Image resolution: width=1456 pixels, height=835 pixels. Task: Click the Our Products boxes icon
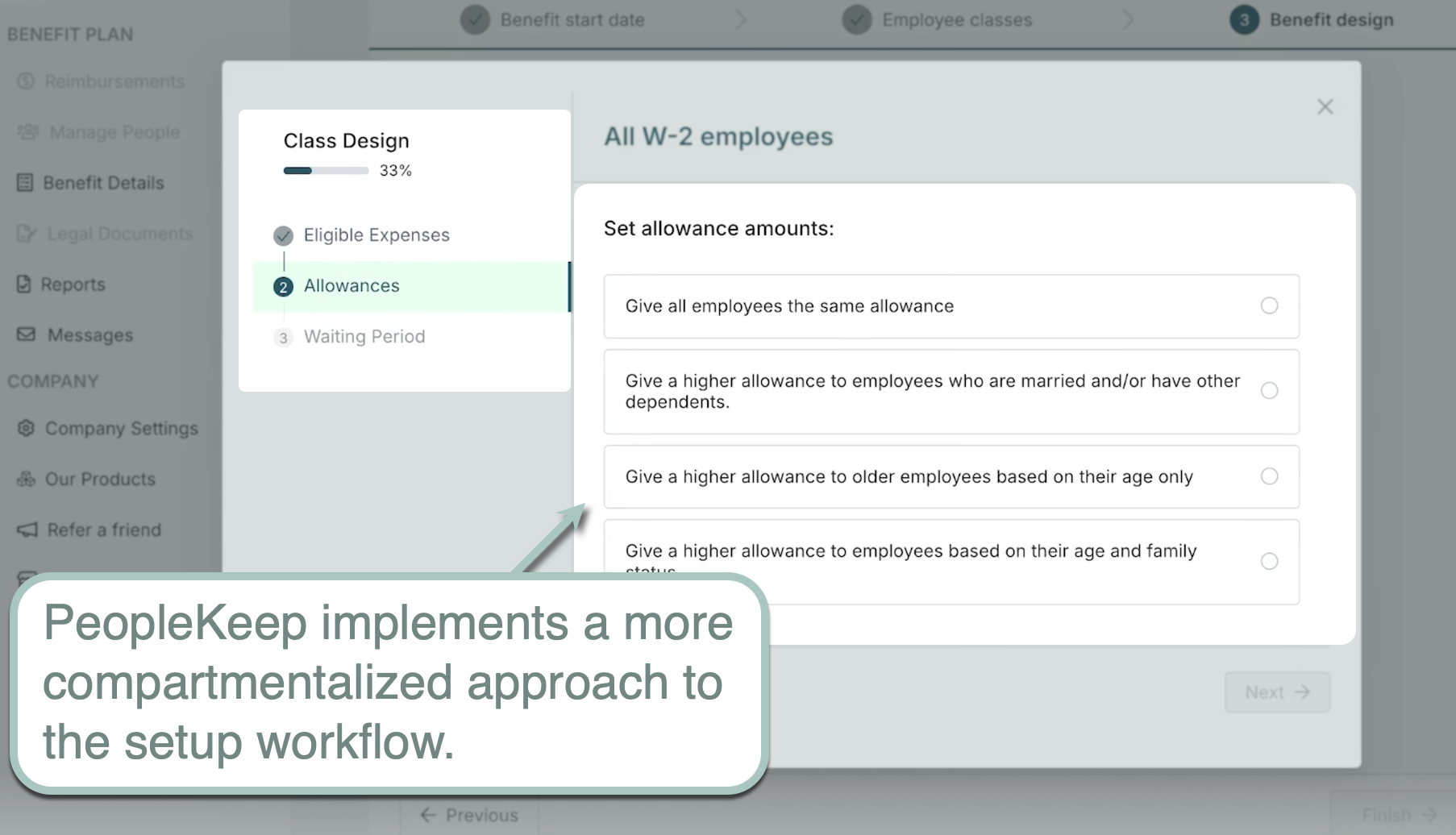coord(26,479)
